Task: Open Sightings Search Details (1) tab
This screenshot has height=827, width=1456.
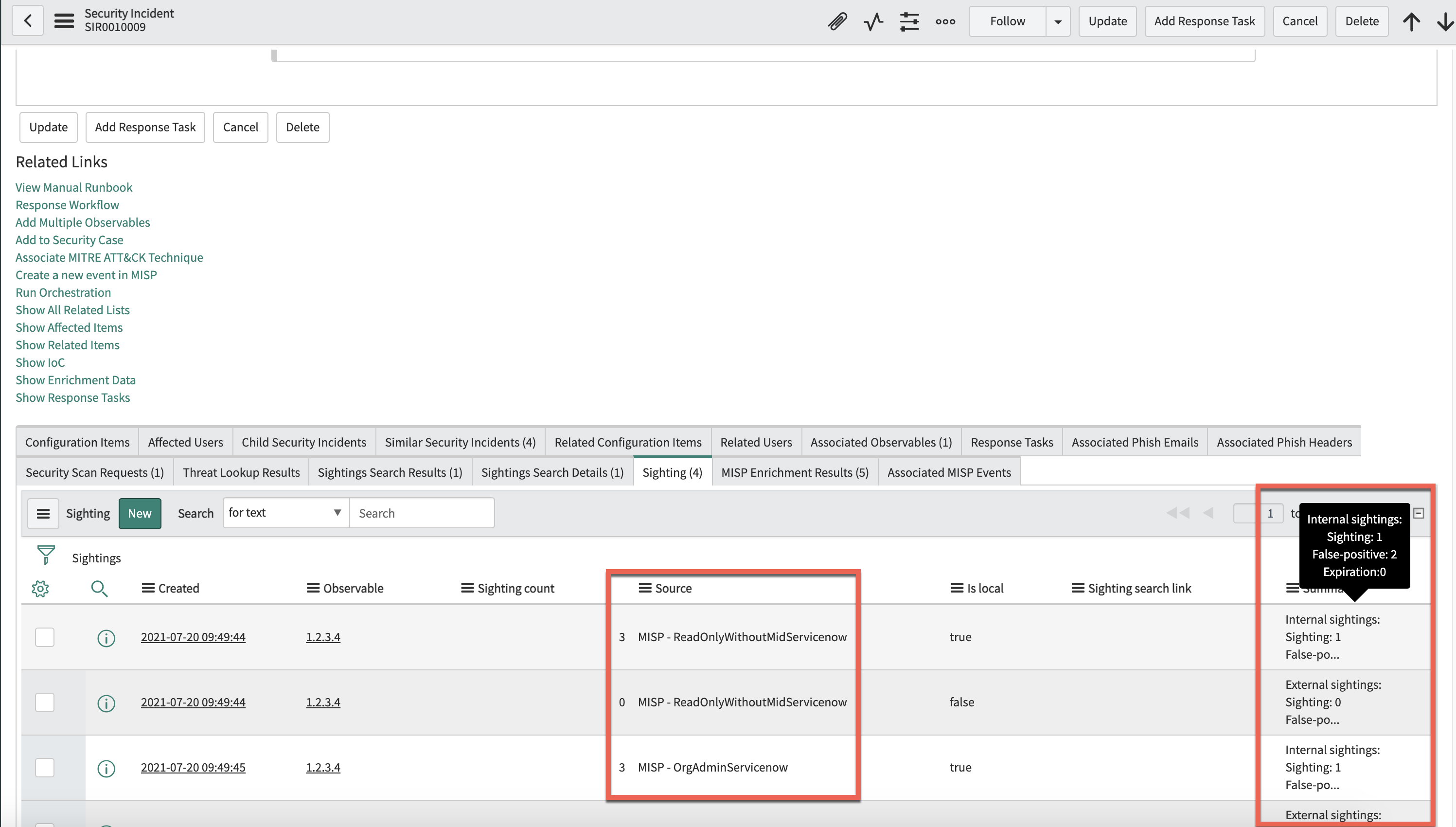Action: pos(552,472)
